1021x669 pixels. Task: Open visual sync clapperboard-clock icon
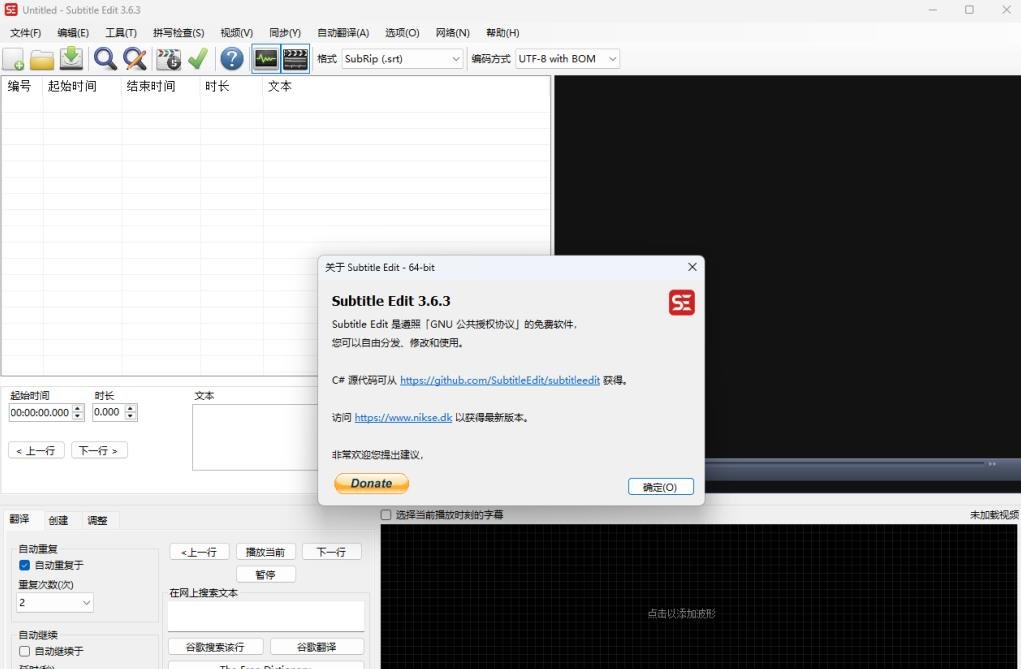[x=168, y=59]
